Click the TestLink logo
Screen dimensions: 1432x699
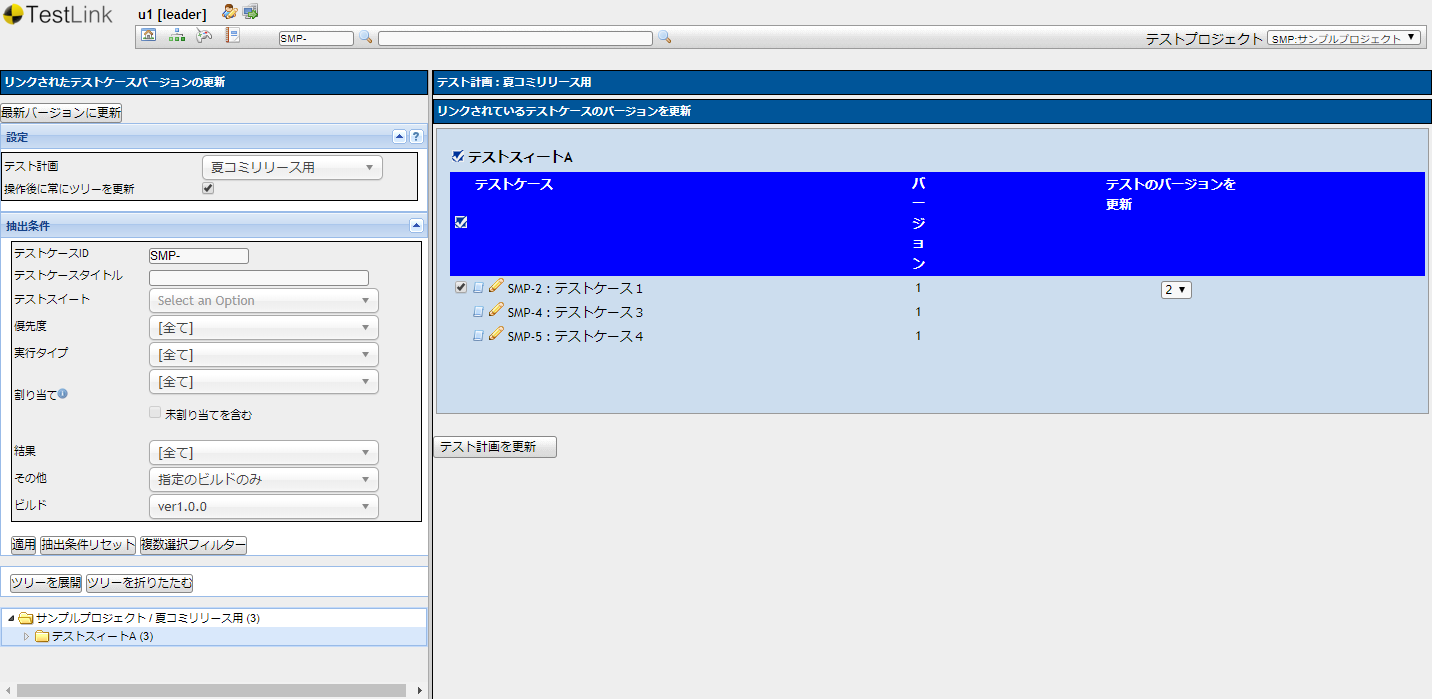(x=59, y=14)
